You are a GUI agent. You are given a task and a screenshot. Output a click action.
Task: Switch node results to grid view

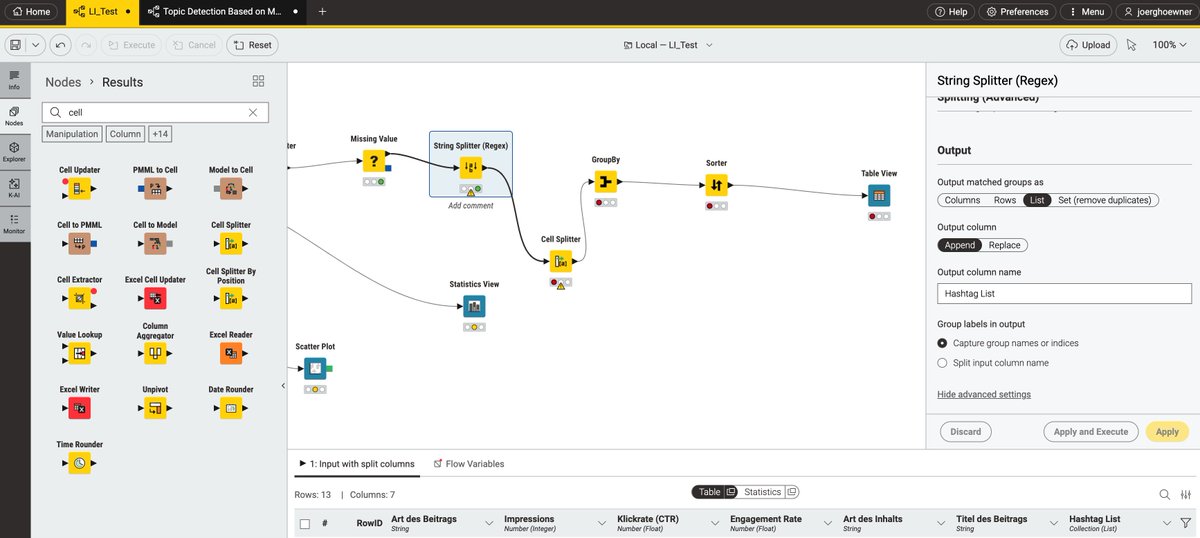pos(258,81)
